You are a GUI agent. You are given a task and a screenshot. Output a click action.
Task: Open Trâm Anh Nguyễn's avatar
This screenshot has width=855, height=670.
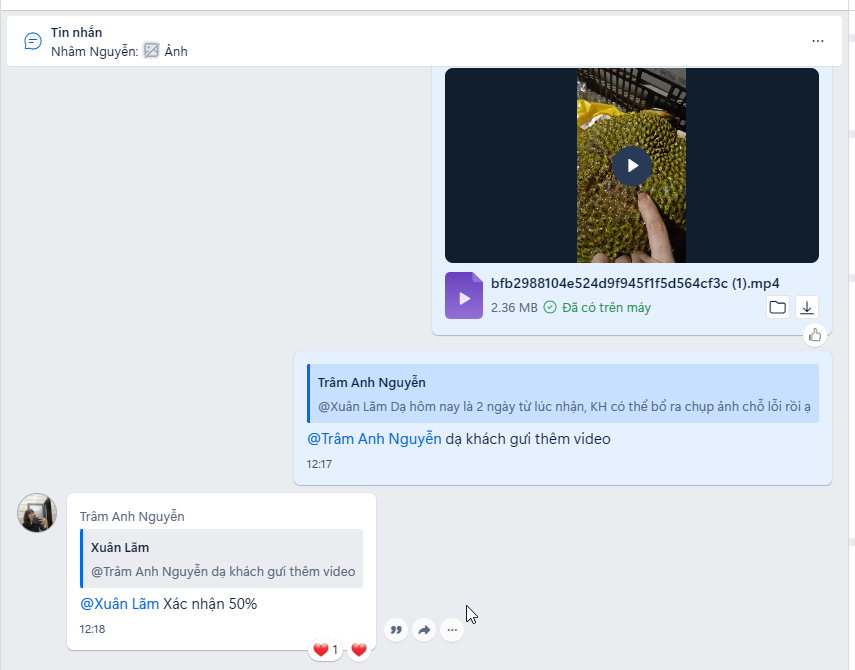point(37,513)
